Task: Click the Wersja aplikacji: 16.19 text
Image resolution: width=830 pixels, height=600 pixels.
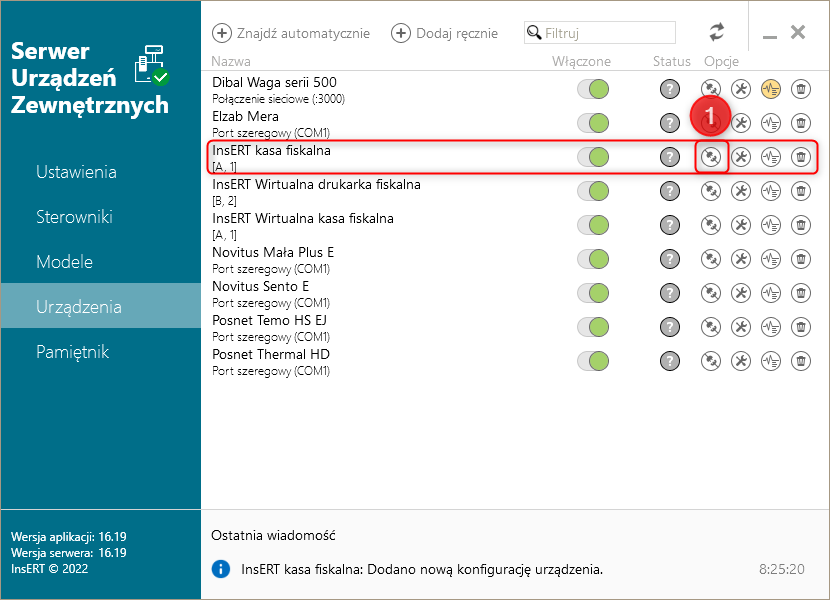Action: click(x=69, y=536)
